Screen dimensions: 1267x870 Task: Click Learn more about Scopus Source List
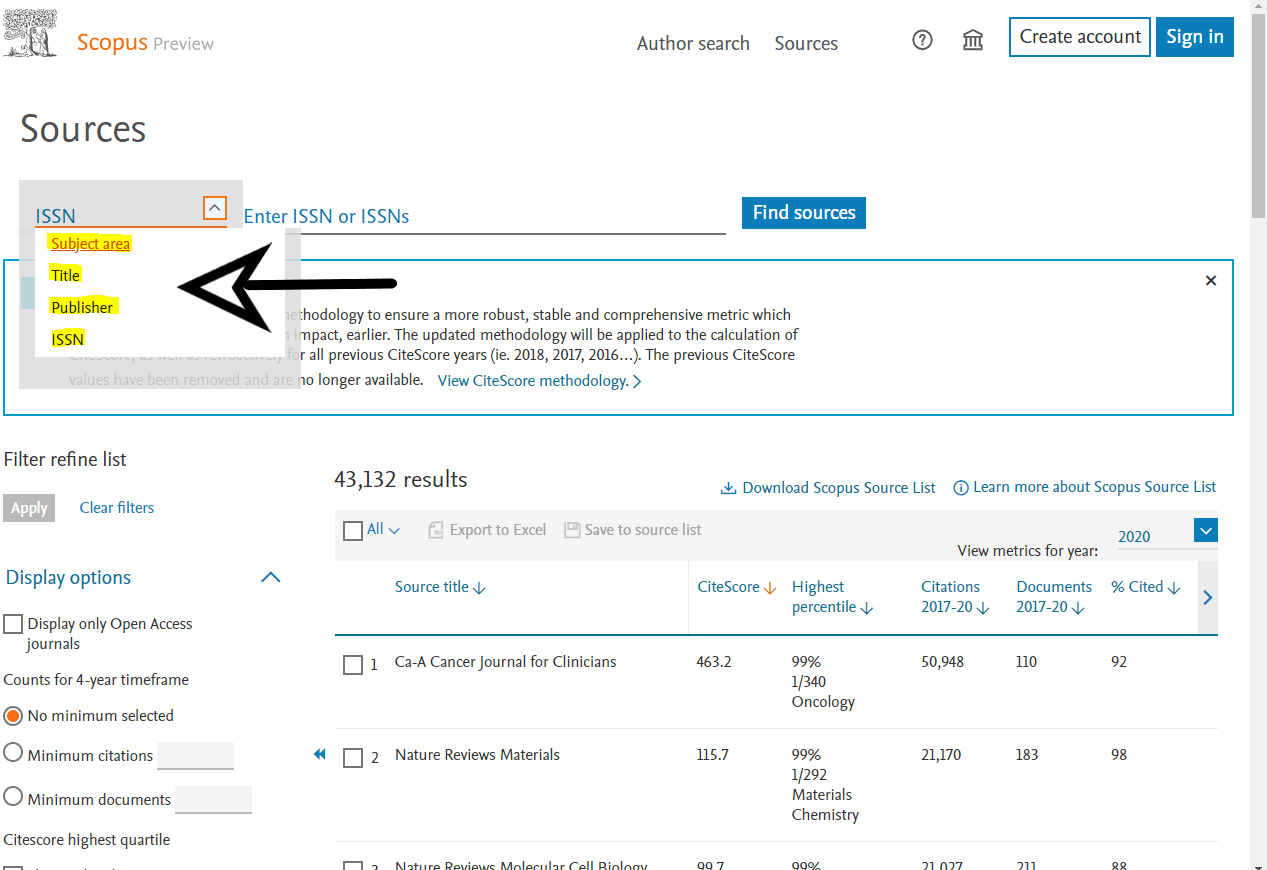tap(1085, 487)
